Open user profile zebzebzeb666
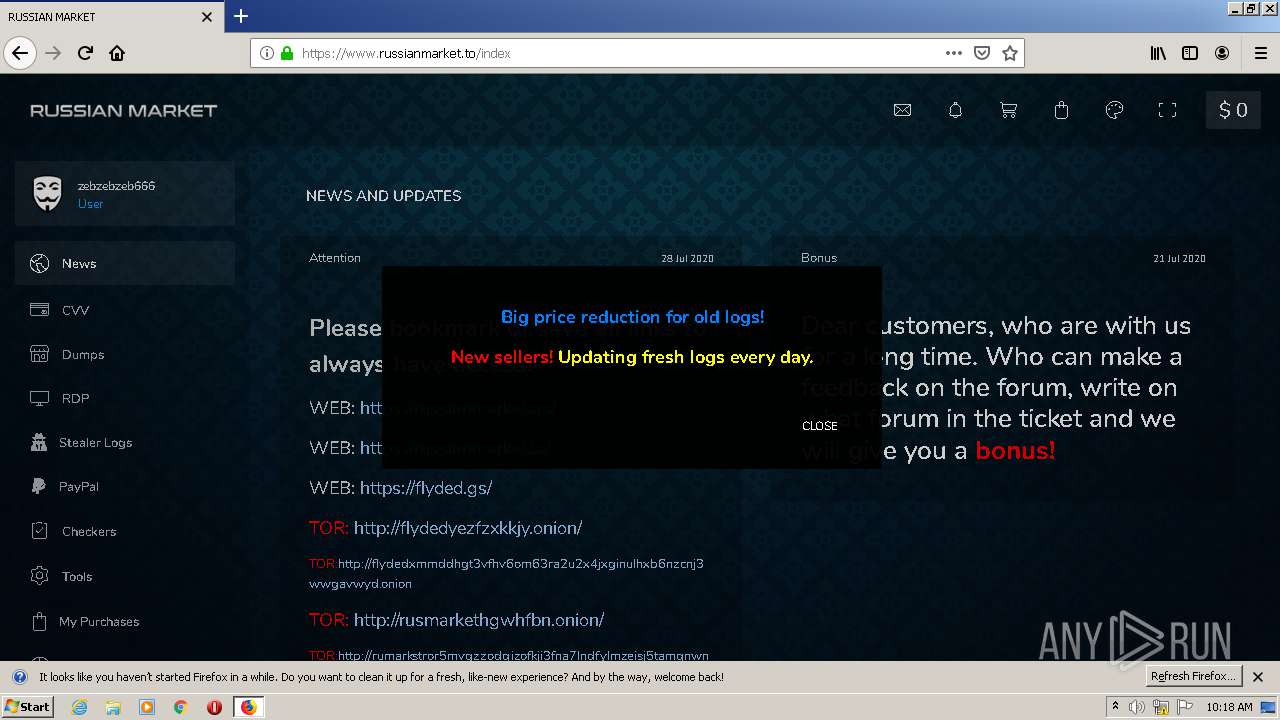Image resolution: width=1280 pixels, height=720 pixels. click(116, 186)
